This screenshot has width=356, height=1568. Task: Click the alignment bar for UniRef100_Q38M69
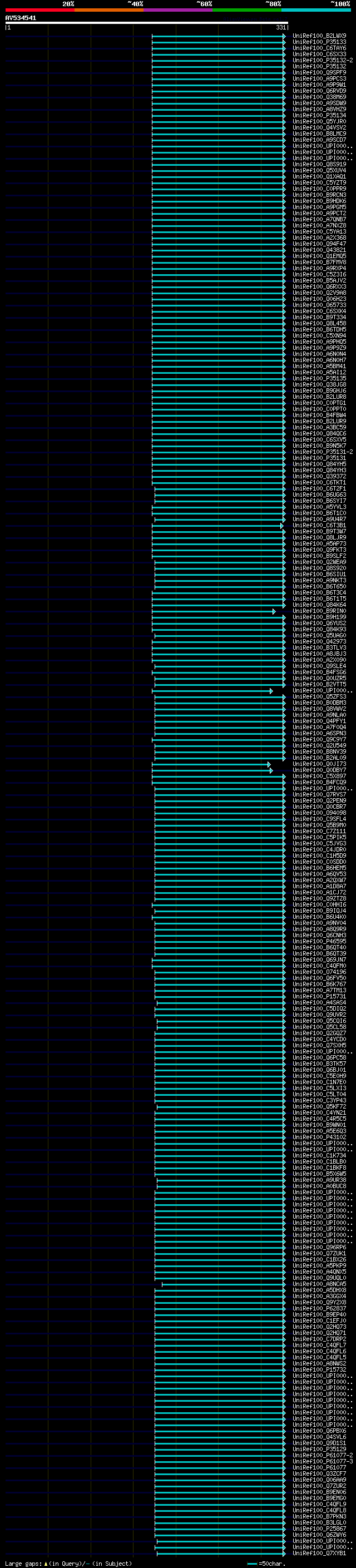pos(219,97)
